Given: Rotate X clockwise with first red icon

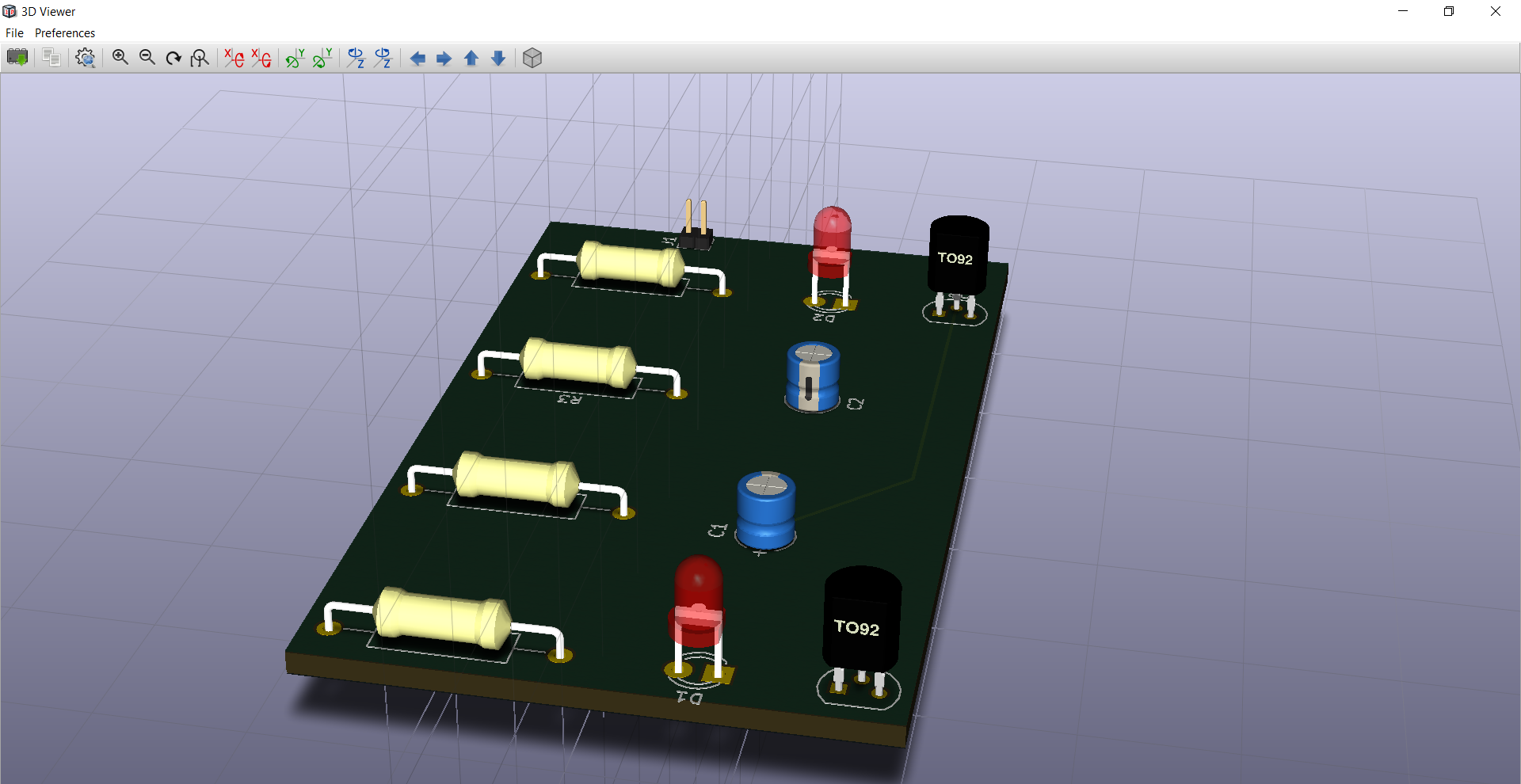Looking at the screenshot, I should 234,58.
